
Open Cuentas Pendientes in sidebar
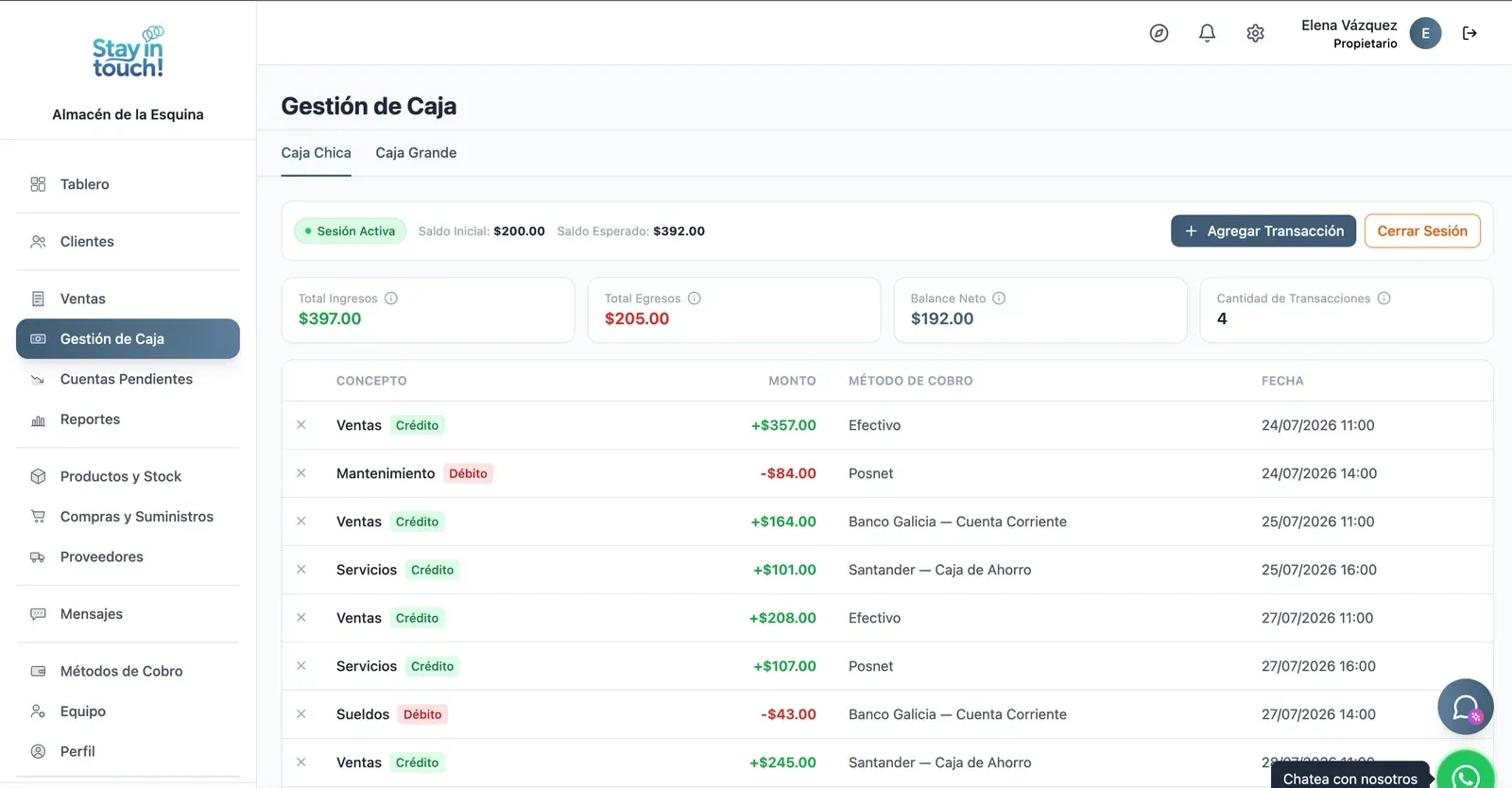coord(128,379)
